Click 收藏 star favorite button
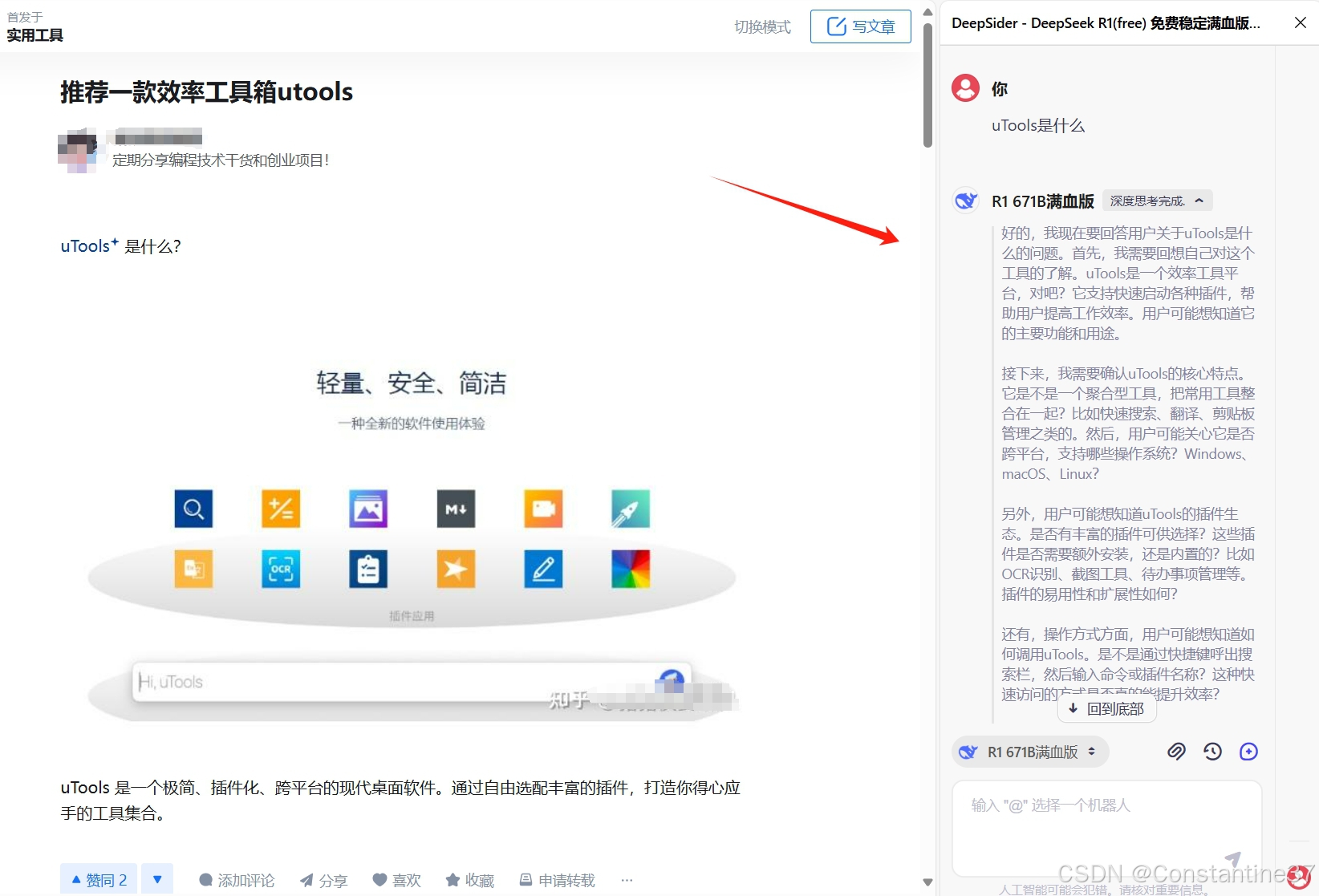1319x896 pixels. 469,880
